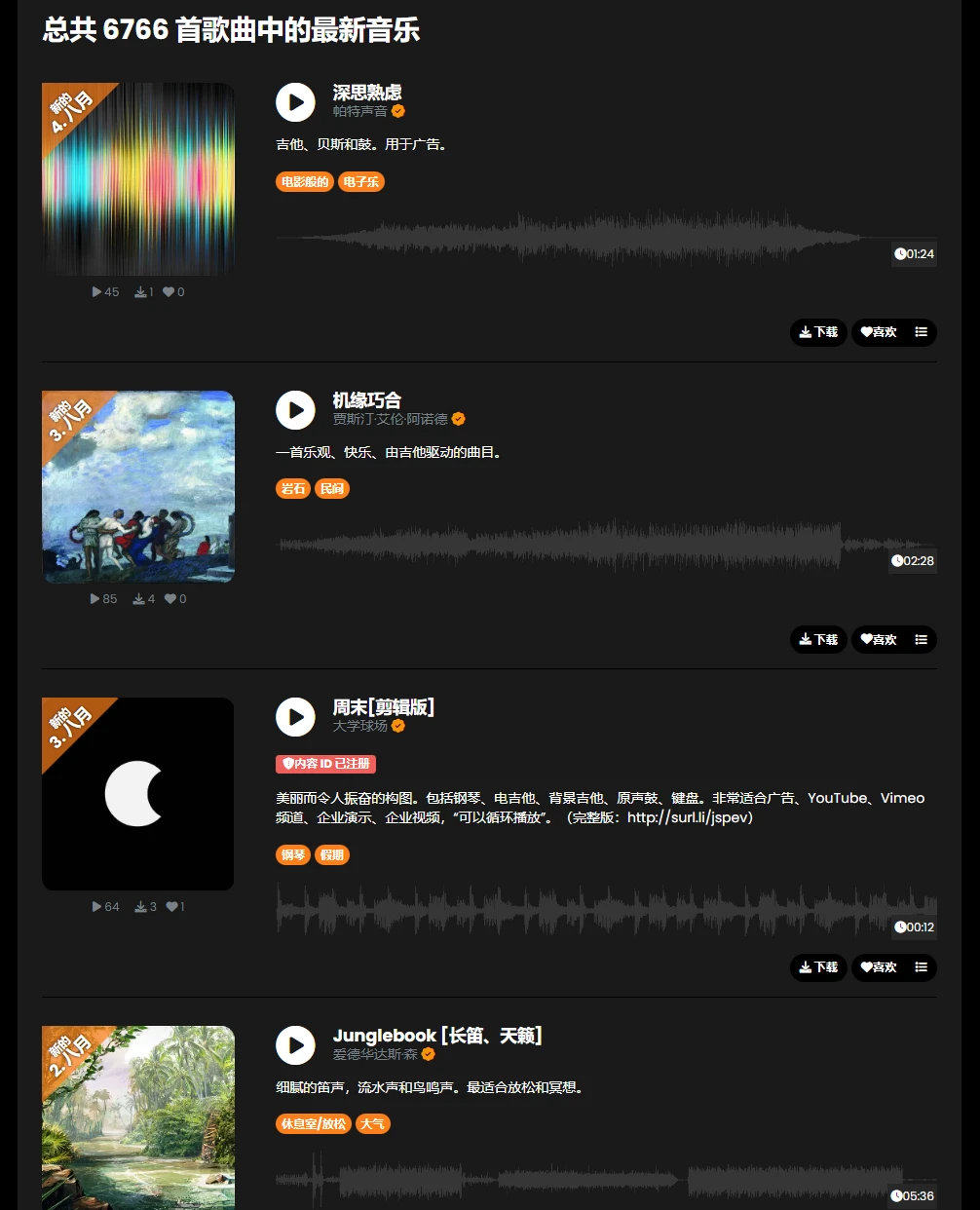Download the track 机缘巧合
980x1210 pixels.
[818, 639]
